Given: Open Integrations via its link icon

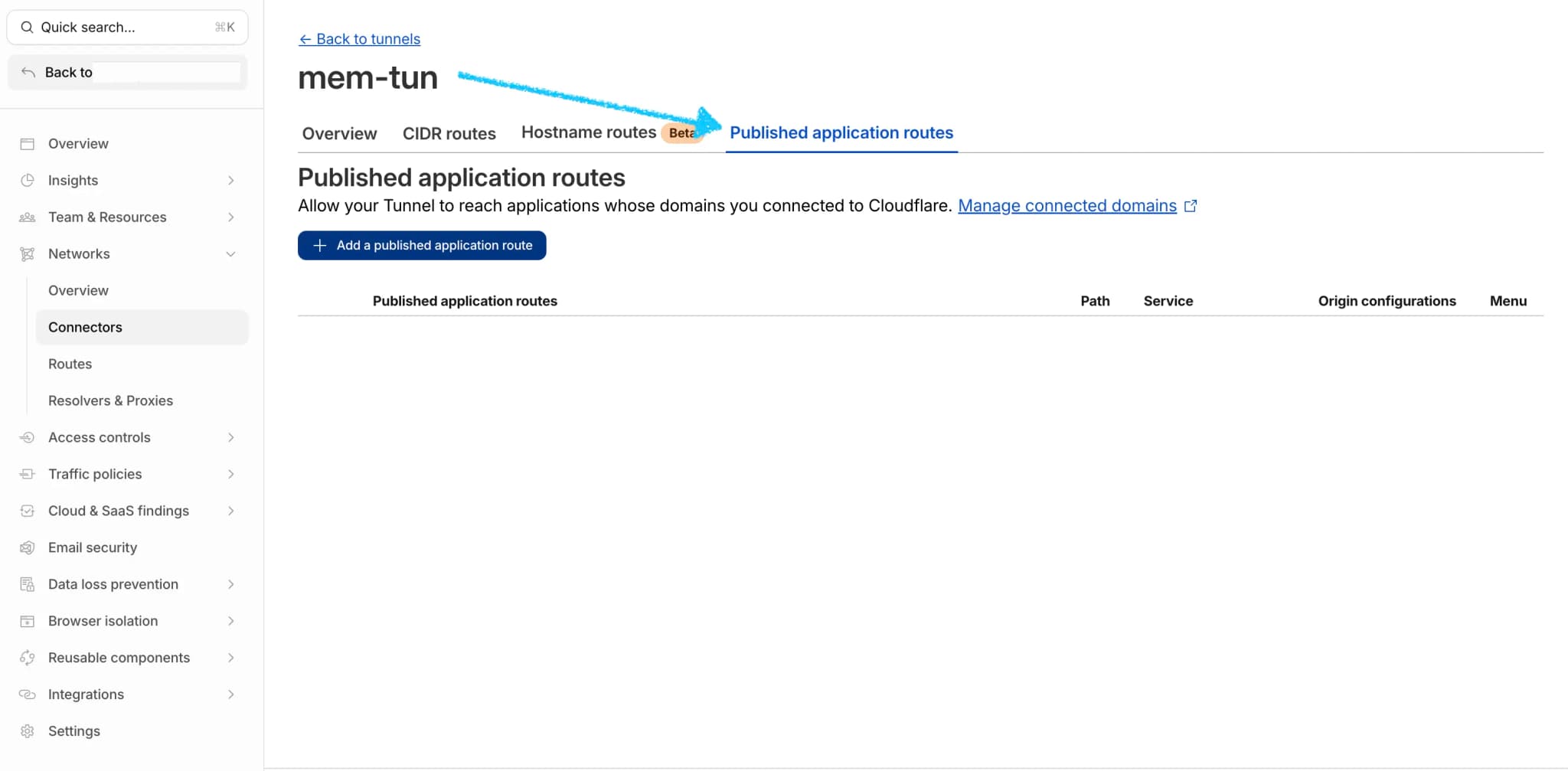Looking at the screenshot, I should 28,694.
